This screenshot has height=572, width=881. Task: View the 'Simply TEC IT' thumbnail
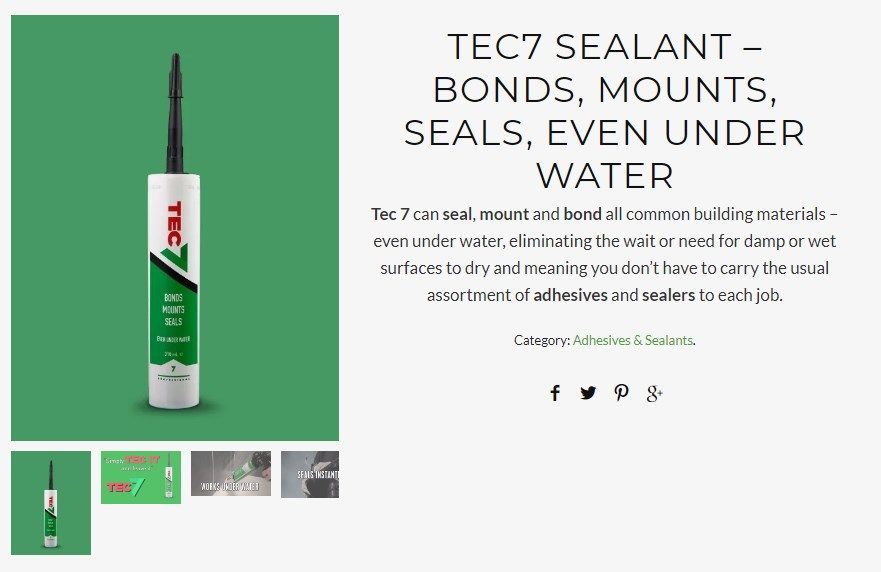point(141,477)
